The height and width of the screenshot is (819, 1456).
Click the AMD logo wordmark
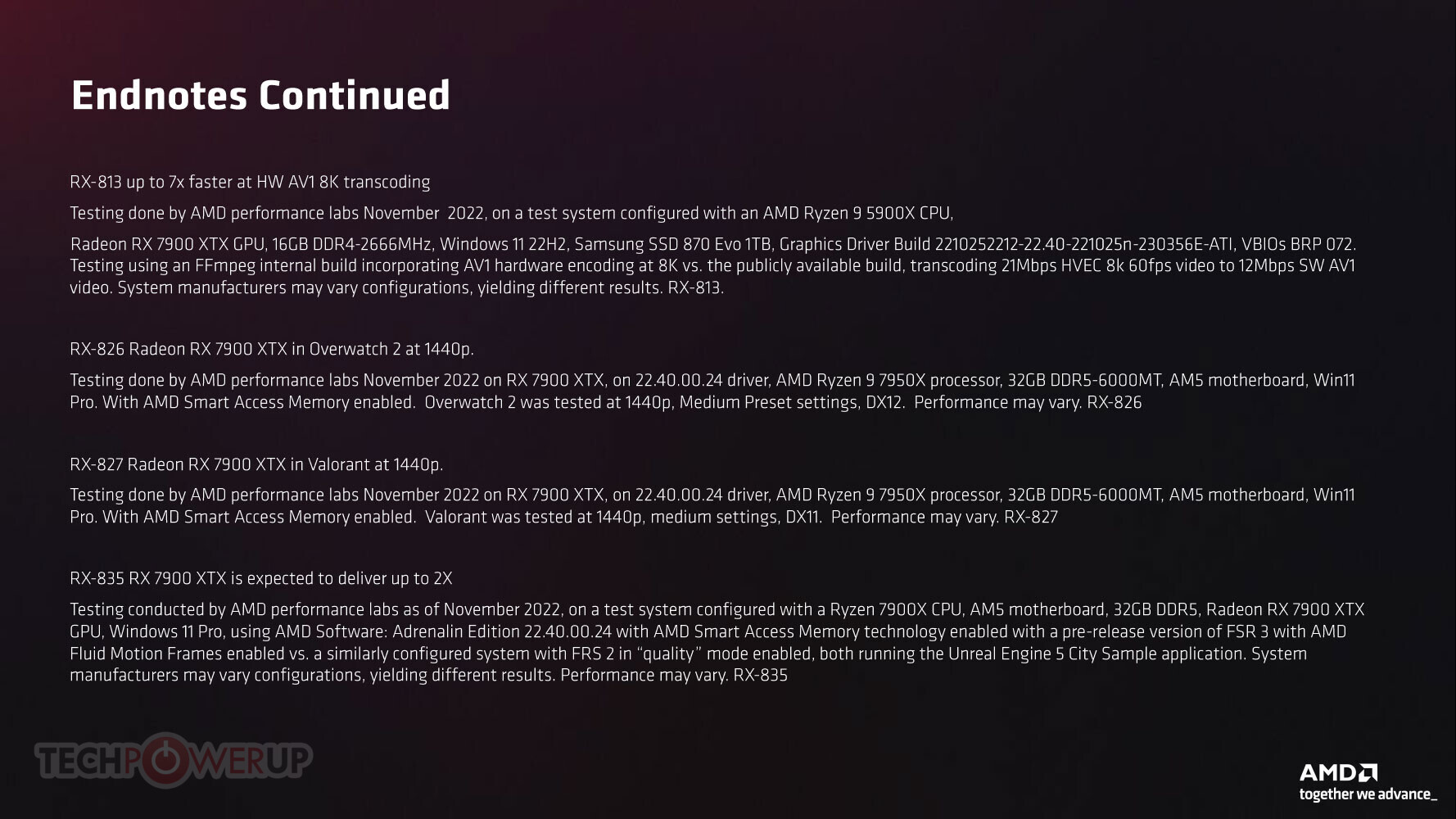point(1338,772)
